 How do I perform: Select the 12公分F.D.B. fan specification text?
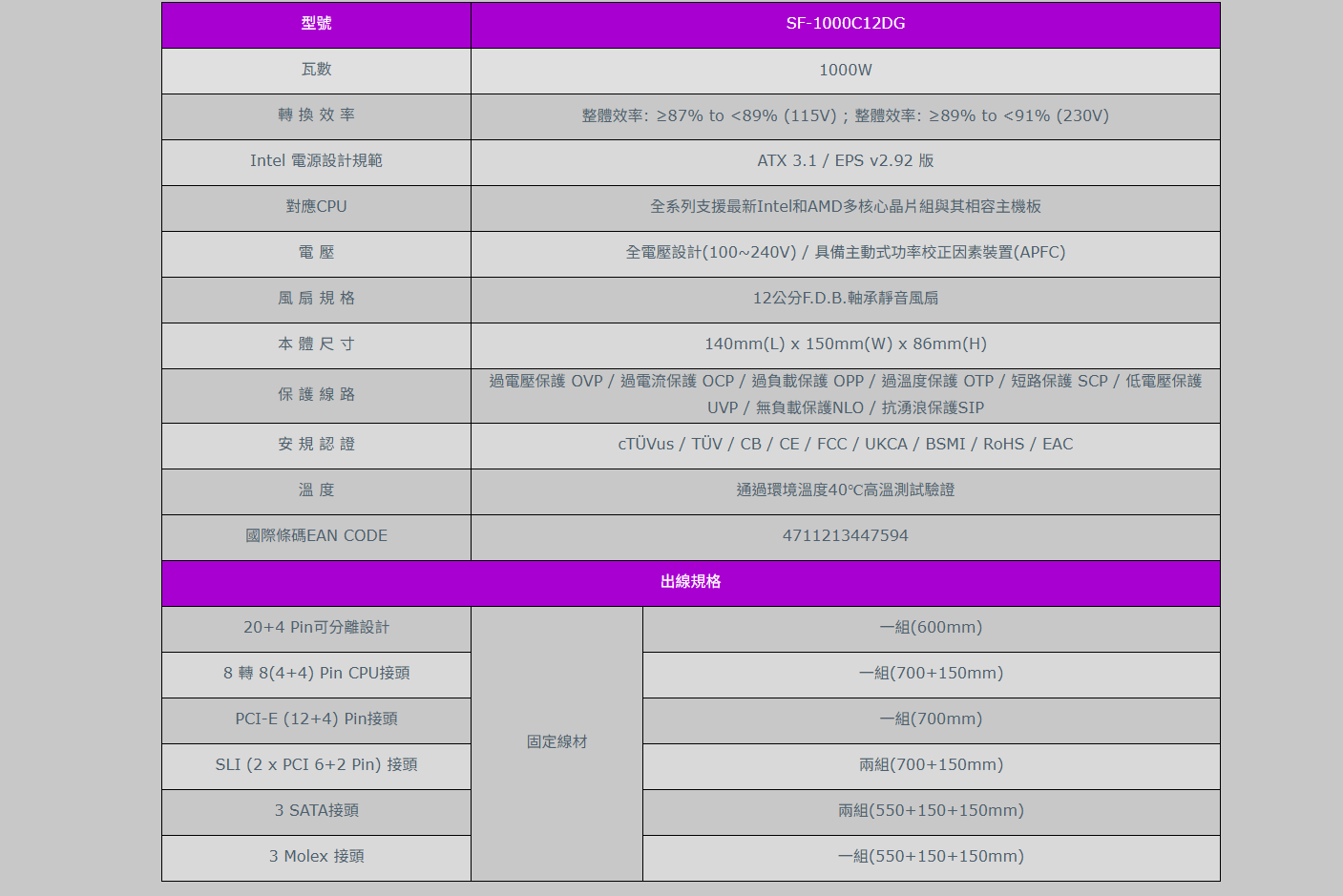[845, 299]
